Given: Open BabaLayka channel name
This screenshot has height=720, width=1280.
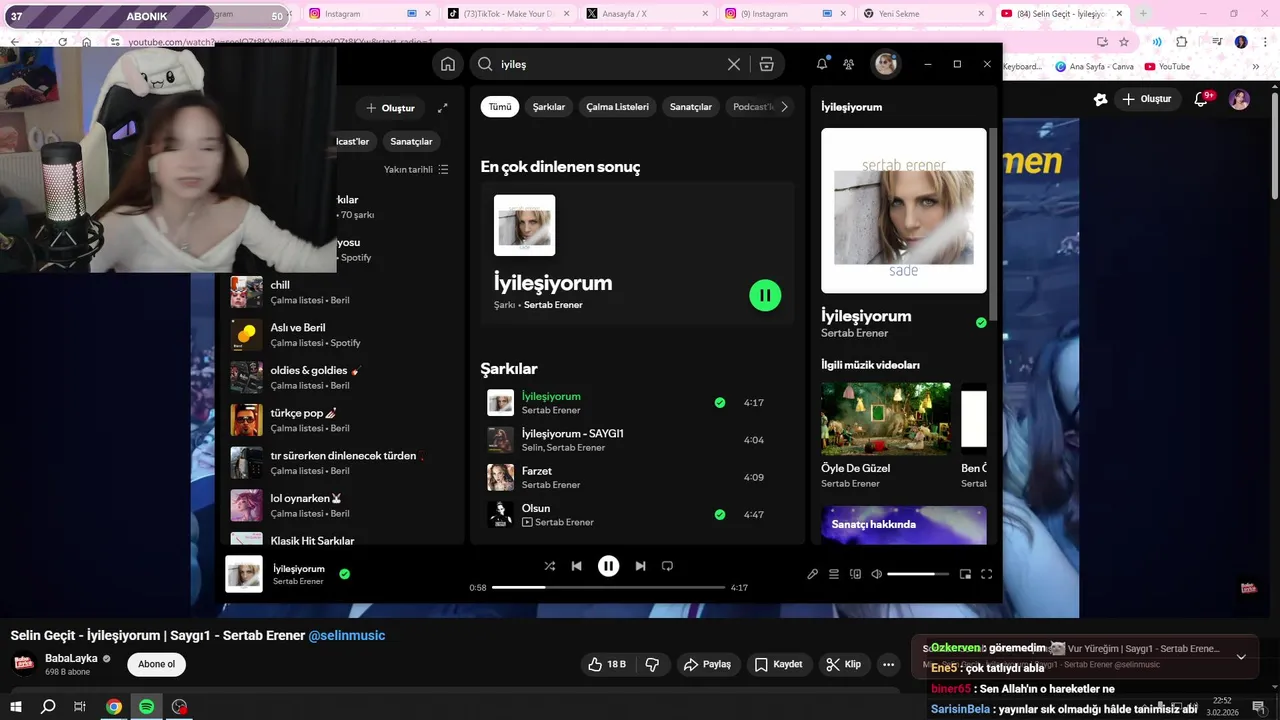Looking at the screenshot, I should coord(72,658).
